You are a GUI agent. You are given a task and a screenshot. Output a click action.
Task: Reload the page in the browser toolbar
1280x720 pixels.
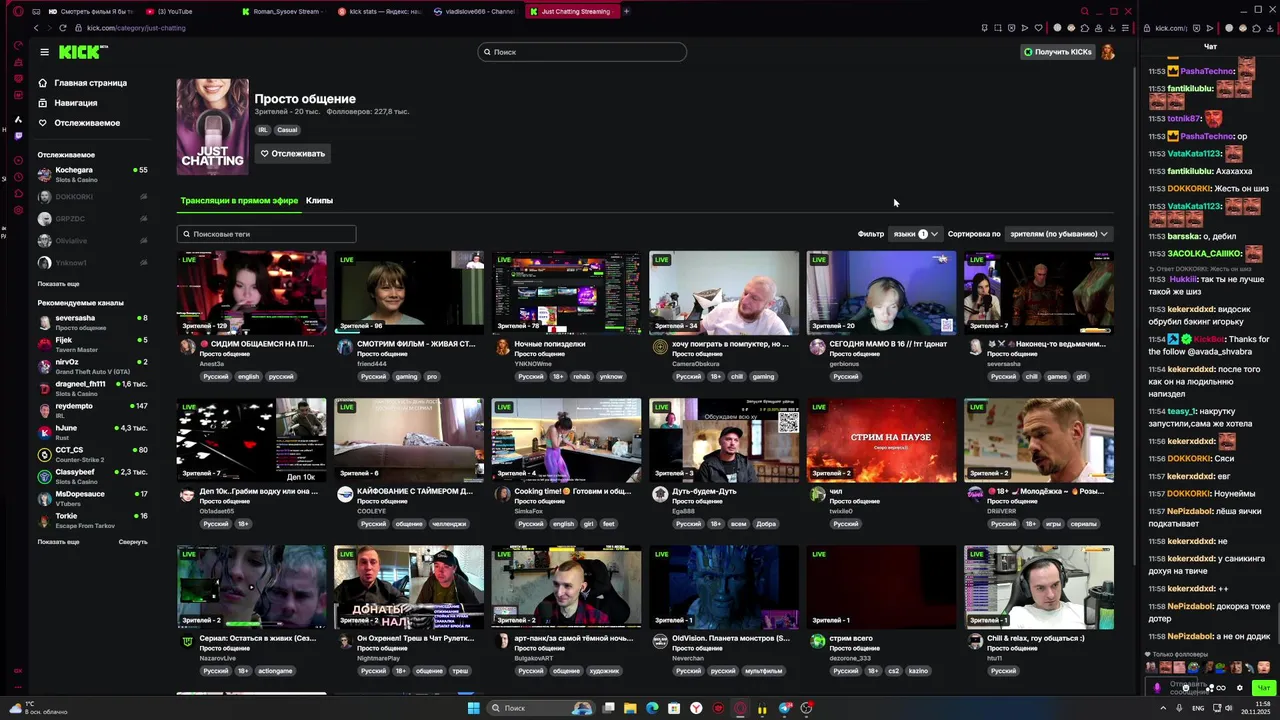62,28
